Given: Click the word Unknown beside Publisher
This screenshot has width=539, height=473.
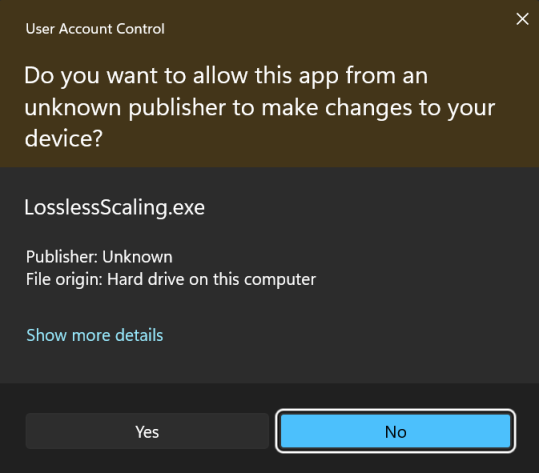Looking at the screenshot, I should click(137, 257).
